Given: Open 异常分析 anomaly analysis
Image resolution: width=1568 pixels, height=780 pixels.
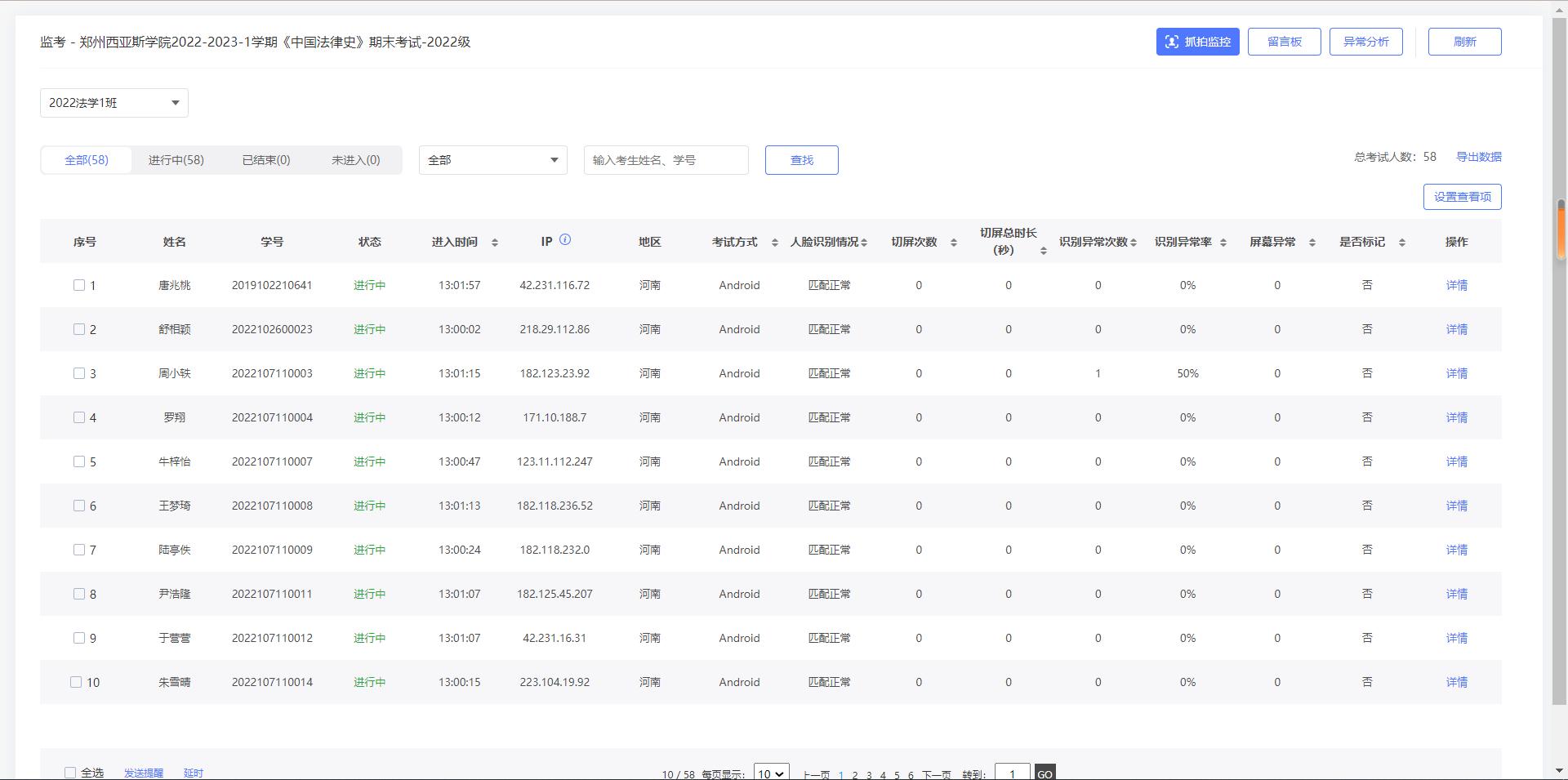Looking at the screenshot, I should 1366,42.
